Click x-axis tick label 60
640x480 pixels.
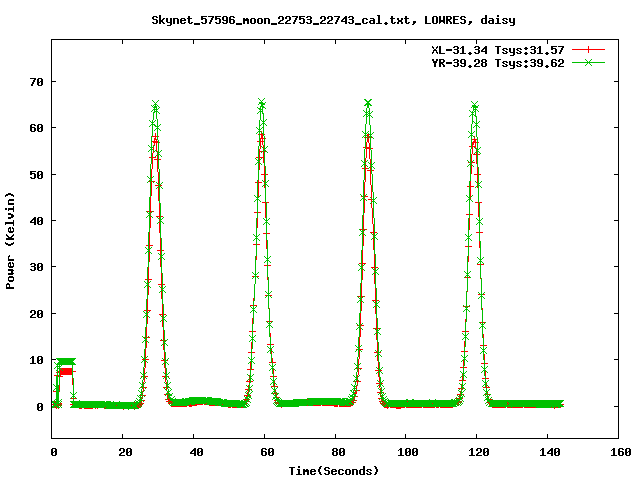point(267,452)
